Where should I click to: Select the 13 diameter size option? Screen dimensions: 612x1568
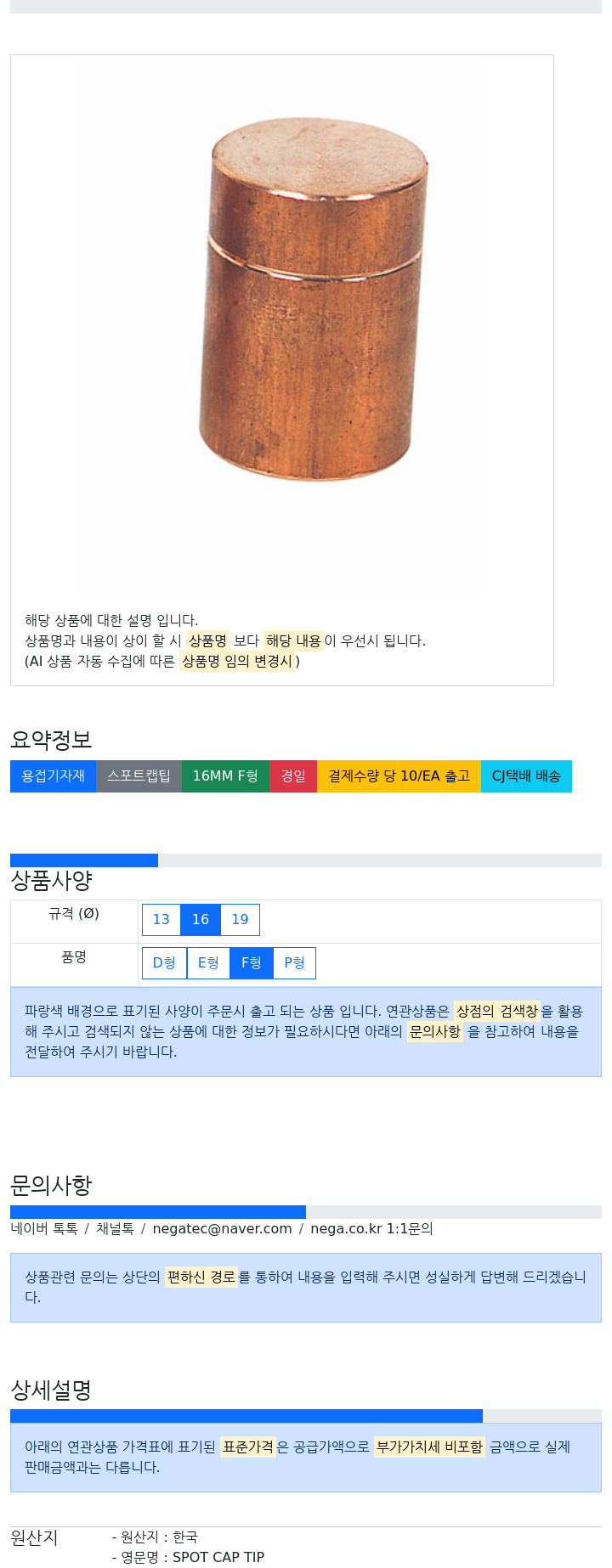click(161, 919)
